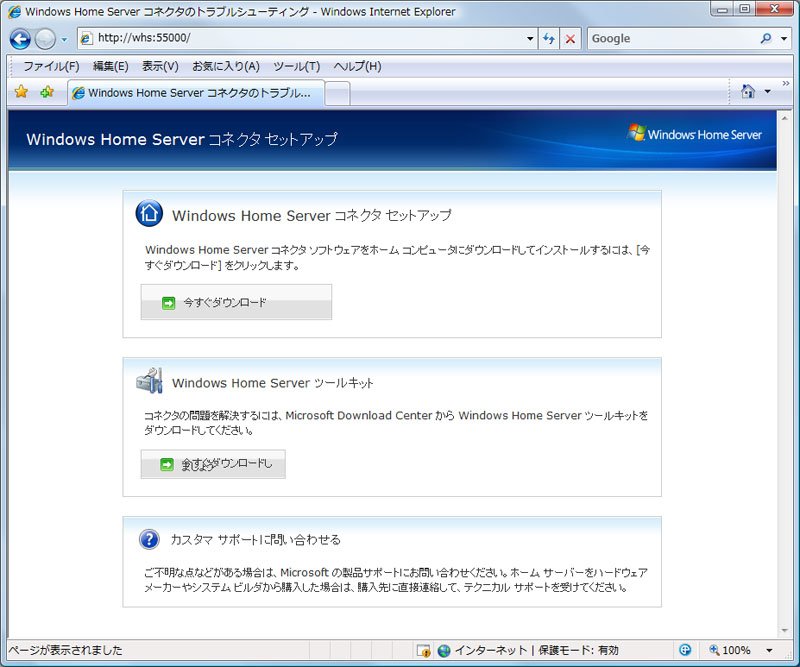Click the page icon in address bar
The image size is (800, 667).
pos(87,38)
